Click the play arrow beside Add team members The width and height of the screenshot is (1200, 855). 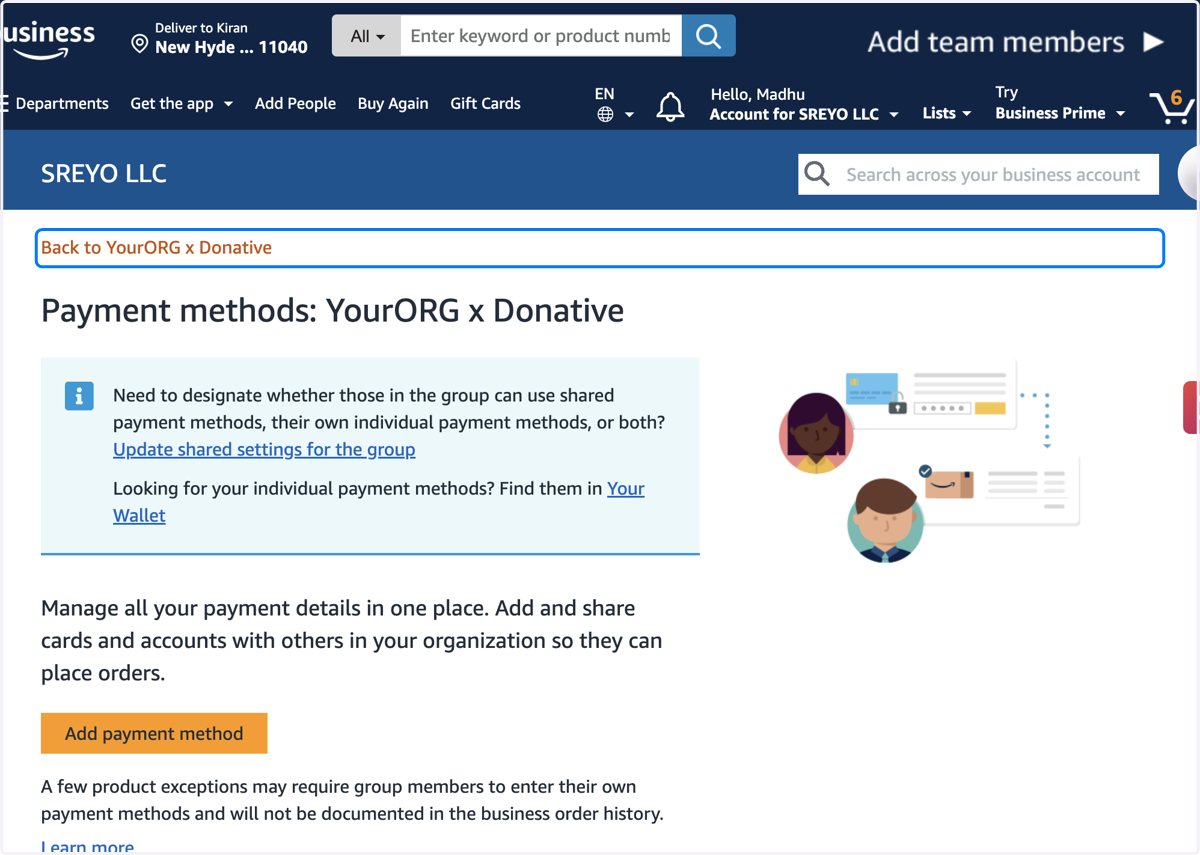point(1153,42)
